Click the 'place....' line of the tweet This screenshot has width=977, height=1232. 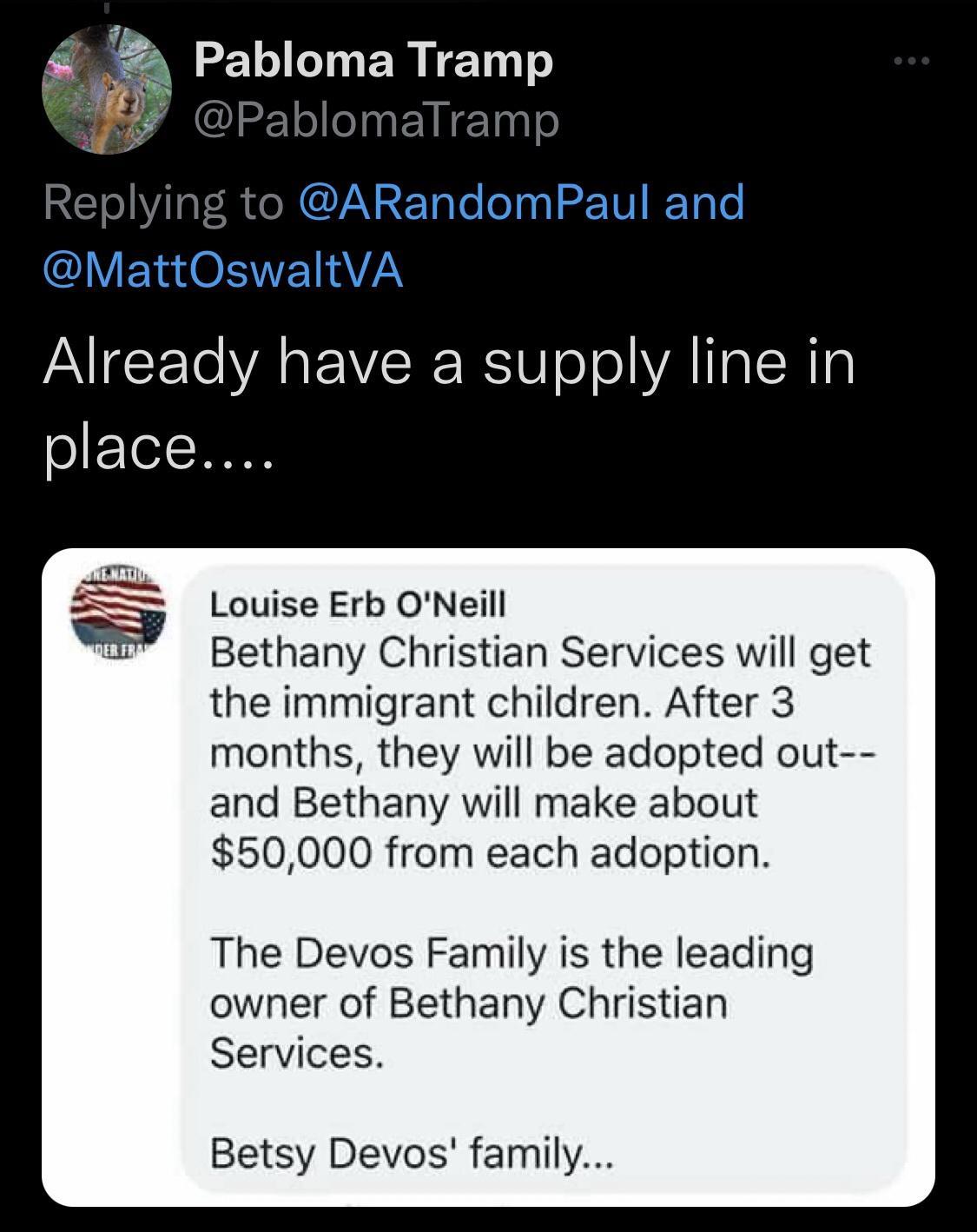pyautogui.click(x=156, y=449)
